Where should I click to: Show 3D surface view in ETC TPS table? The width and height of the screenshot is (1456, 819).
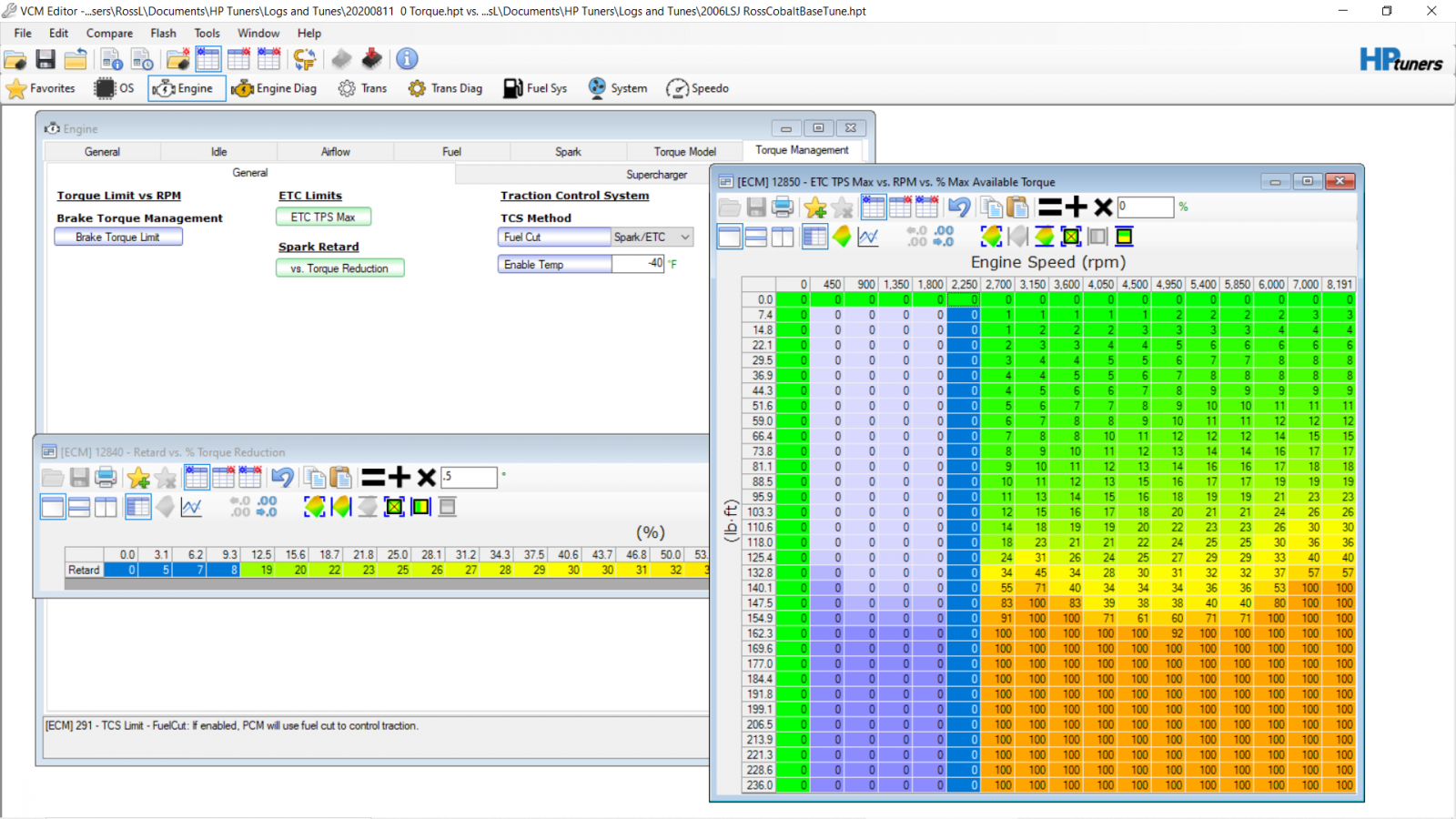(842, 237)
